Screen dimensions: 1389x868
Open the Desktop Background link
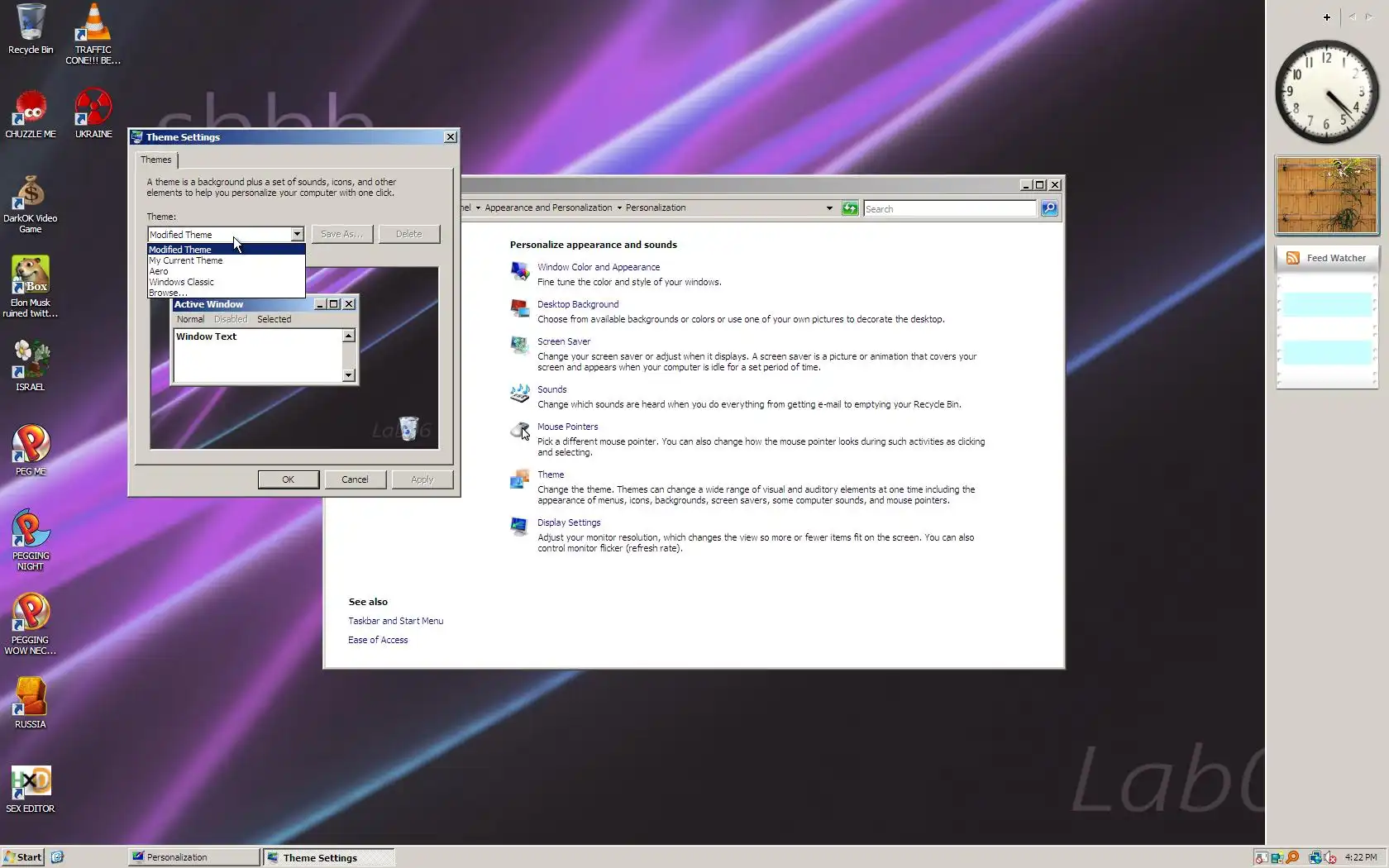(x=578, y=304)
